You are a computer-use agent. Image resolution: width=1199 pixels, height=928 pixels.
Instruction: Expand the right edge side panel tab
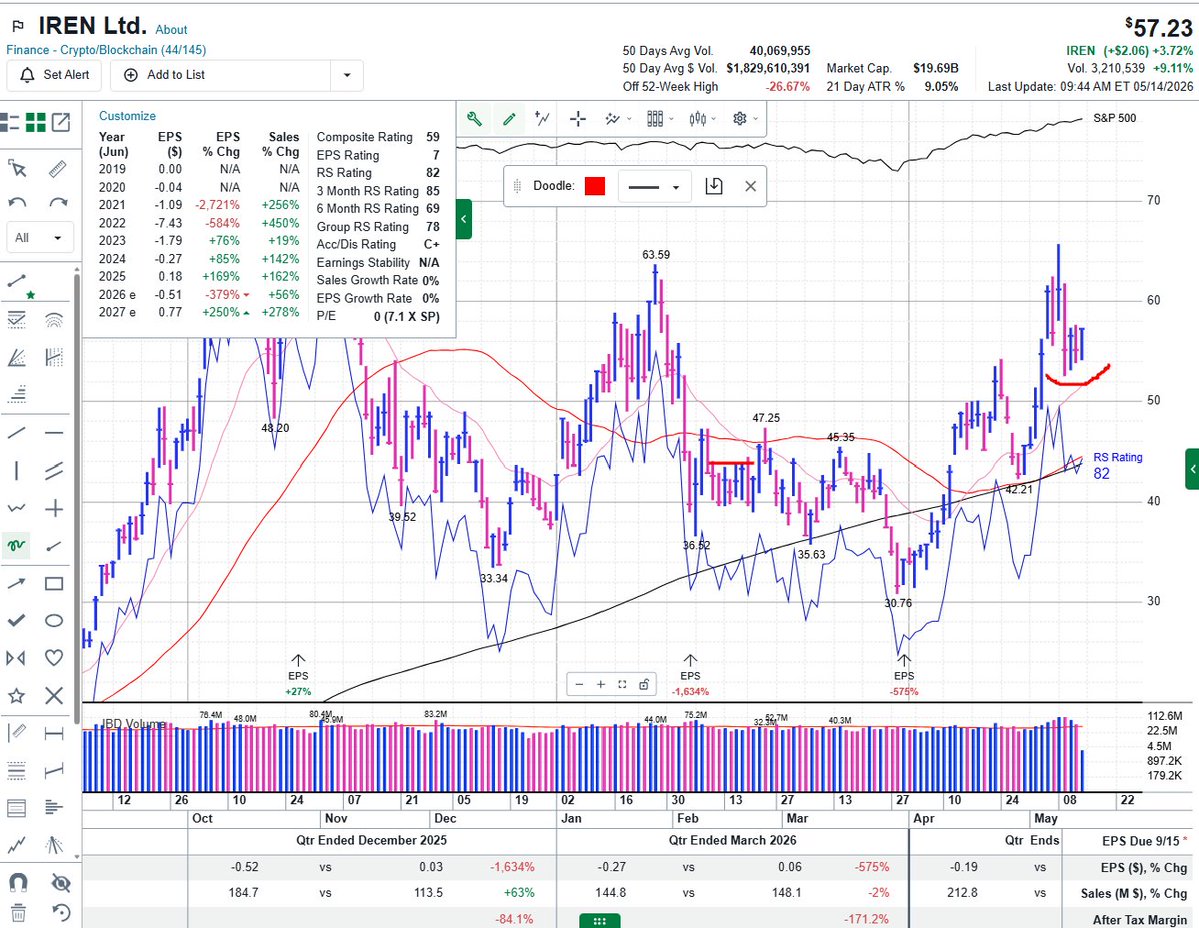click(1192, 468)
